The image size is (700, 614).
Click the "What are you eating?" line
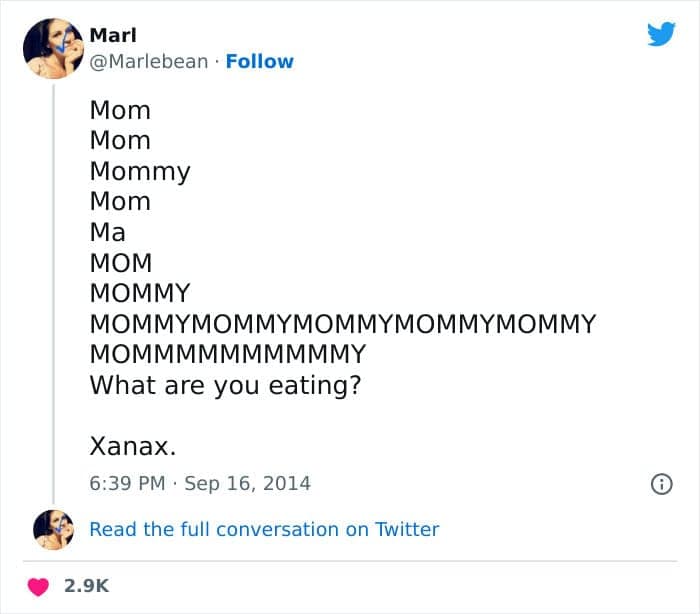(x=225, y=384)
